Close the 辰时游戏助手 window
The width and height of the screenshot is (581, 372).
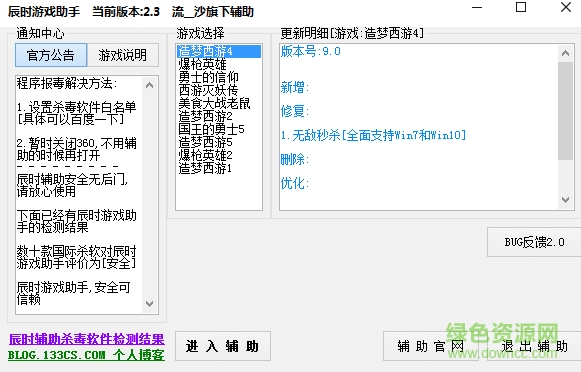tap(566, 7)
